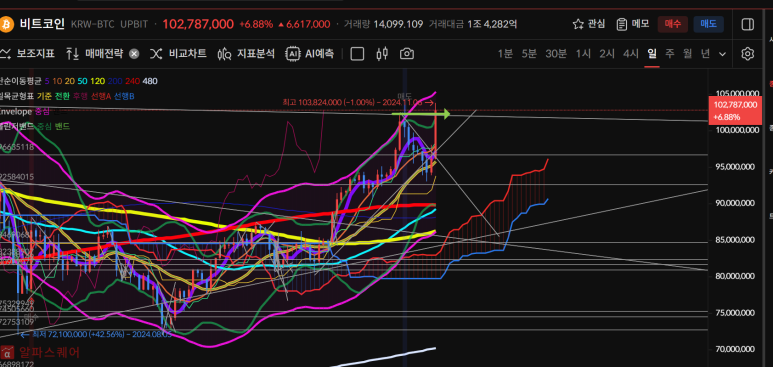Open the 메모 notes clipboard
This screenshot has width=773, height=367.
pyautogui.click(x=632, y=24)
